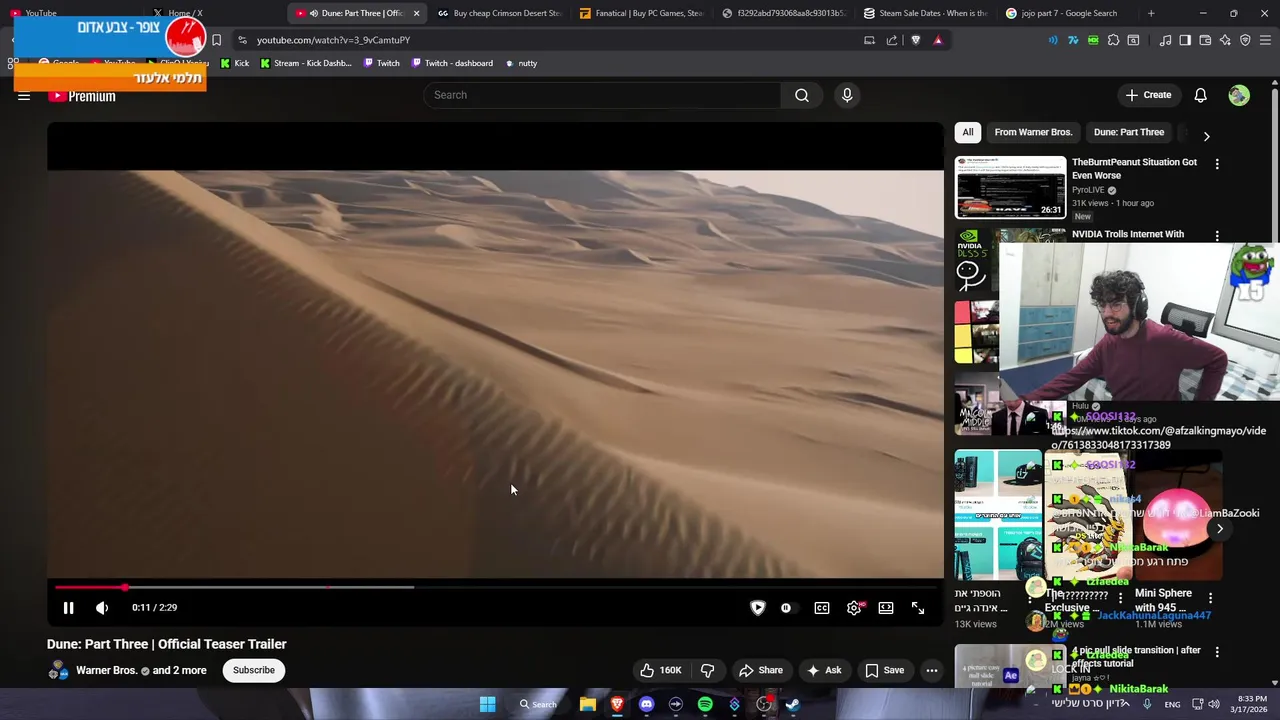Select the From Warner Bros. chip
This screenshot has width=1280, height=720.
[x=1033, y=132]
